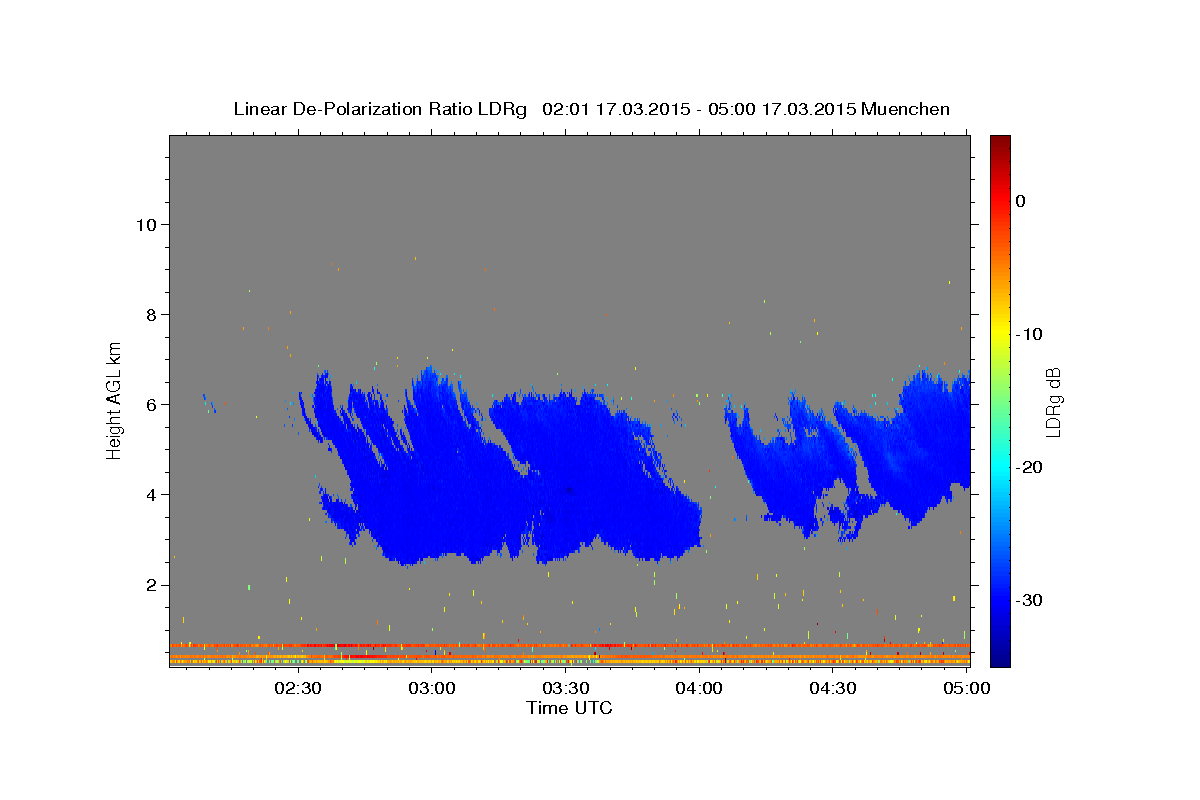1200x800 pixels.
Task: Click the dark red top of the colorbar
Action: coord(1000,145)
